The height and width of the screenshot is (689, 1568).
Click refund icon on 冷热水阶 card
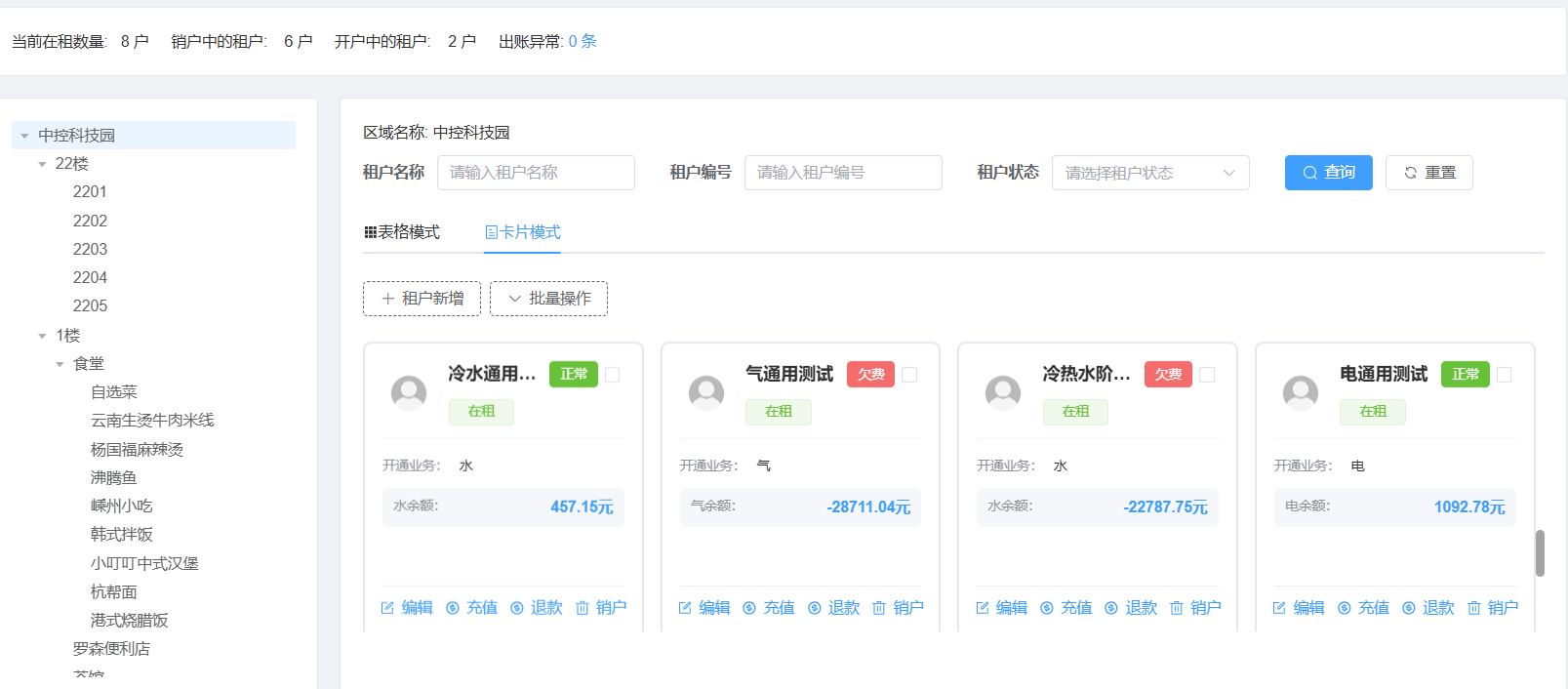(x=1111, y=608)
